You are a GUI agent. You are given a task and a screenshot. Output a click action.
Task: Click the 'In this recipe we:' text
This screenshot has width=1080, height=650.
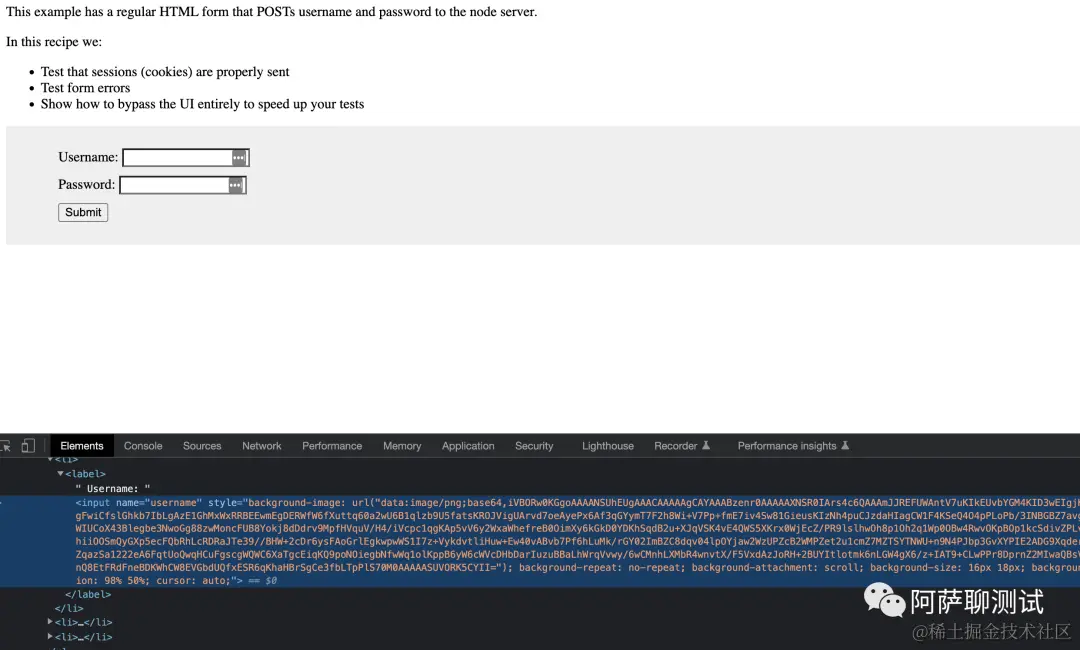point(54,41)
